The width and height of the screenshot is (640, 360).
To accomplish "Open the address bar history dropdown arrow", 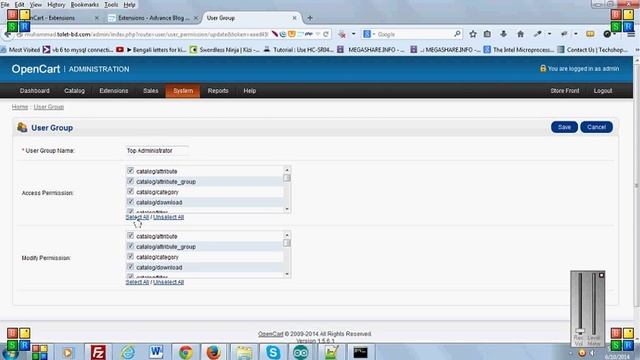I will coord(318,34).
